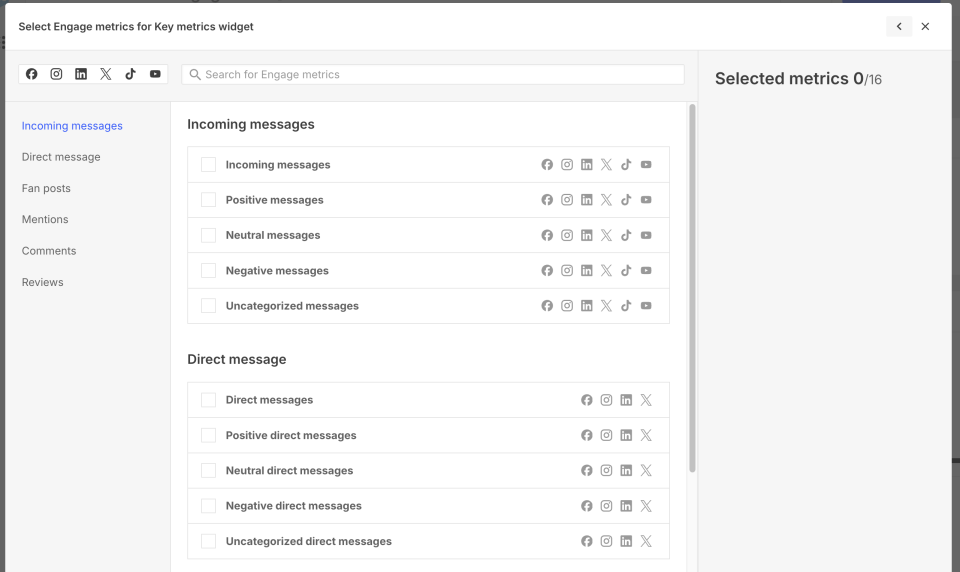Click Facebook icon in Negative messages row
The image size is (960, 572).
(x=547, y=271)
